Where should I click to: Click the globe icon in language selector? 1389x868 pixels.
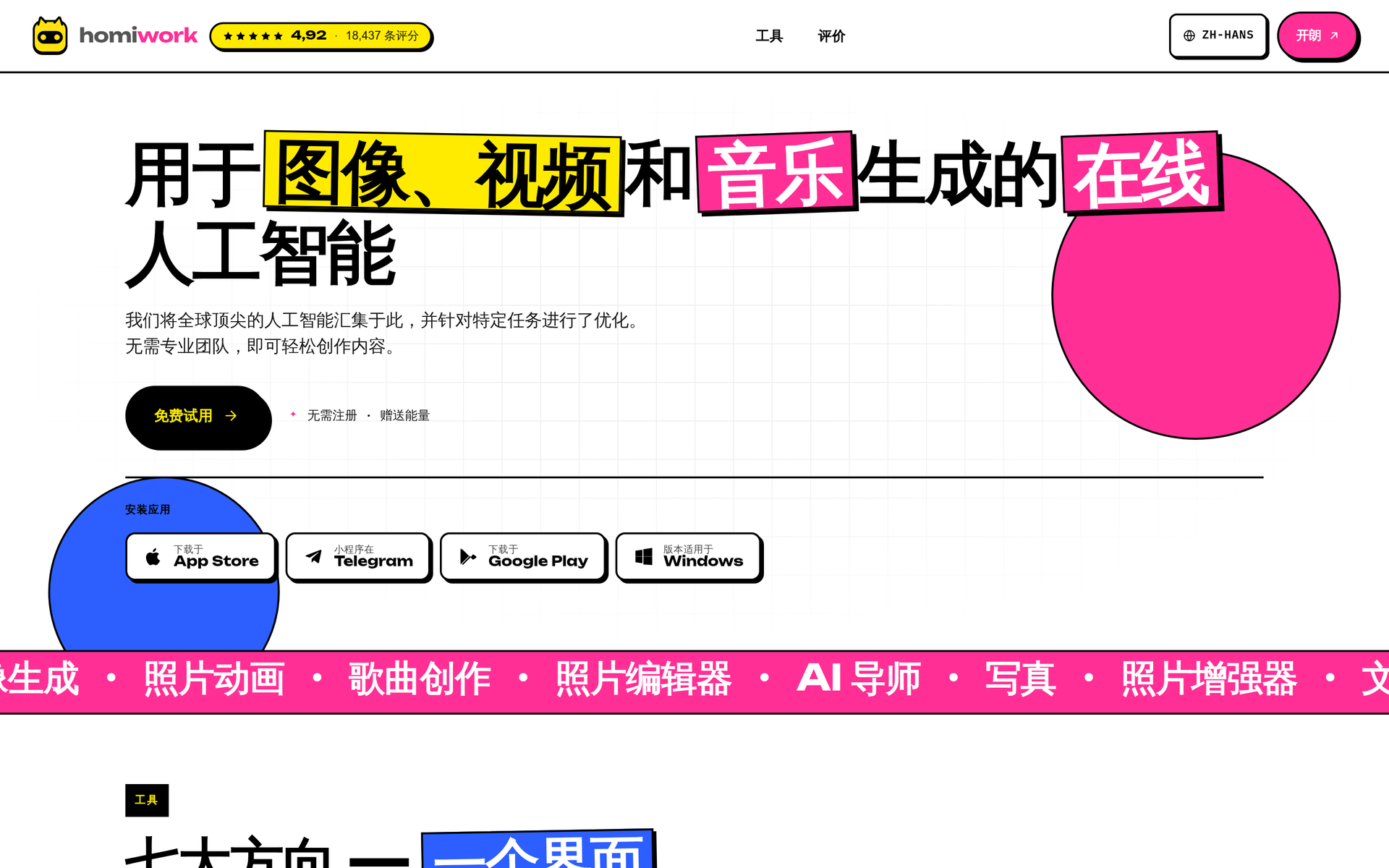[x=1189, y=35]
